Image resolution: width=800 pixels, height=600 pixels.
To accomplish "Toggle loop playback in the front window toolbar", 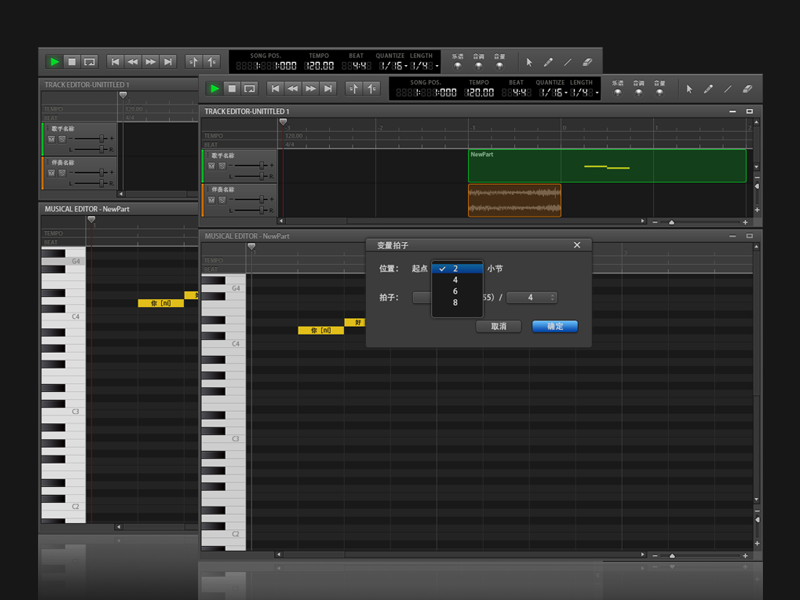I will (250, 89).
